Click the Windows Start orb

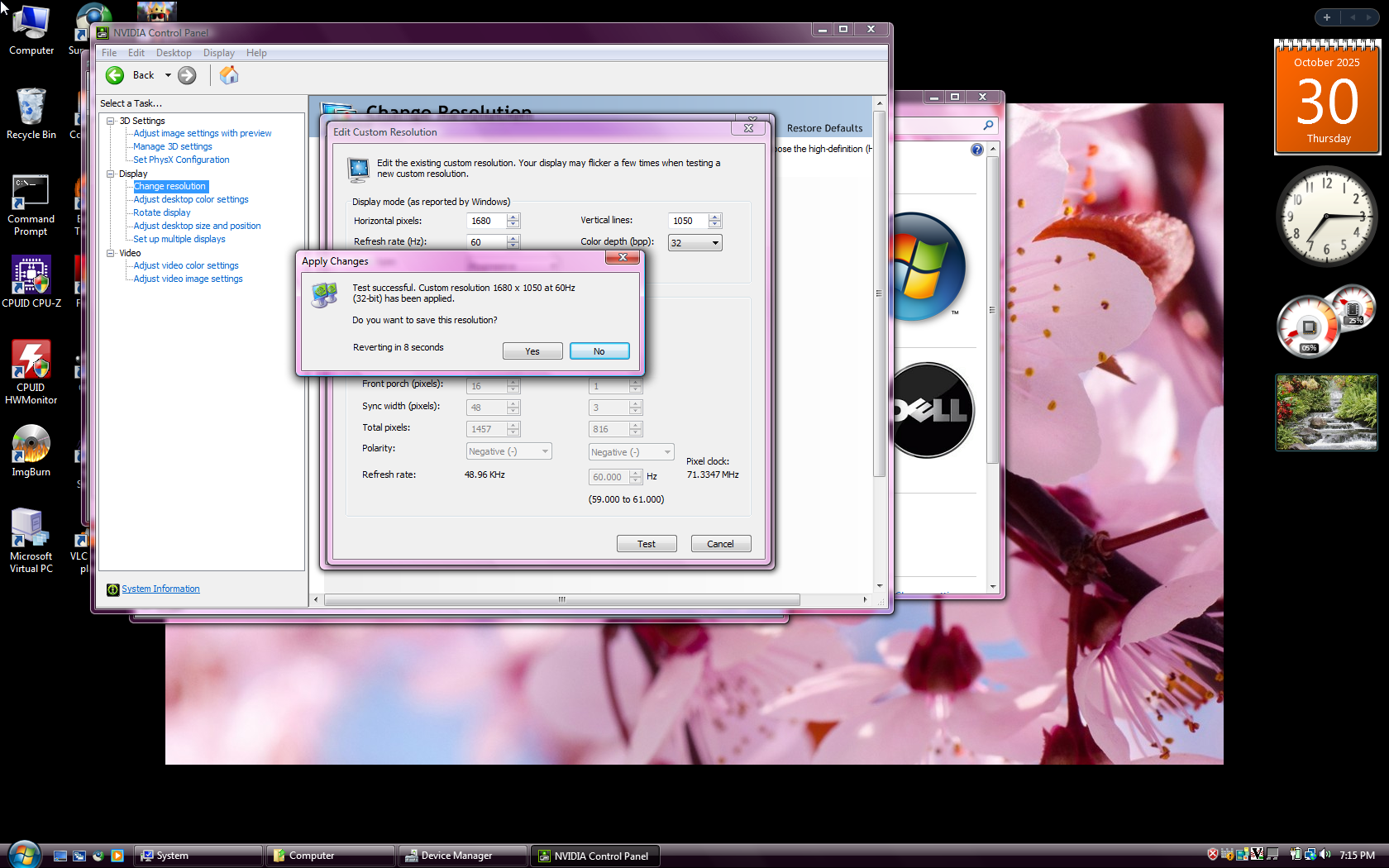(24, 855)
